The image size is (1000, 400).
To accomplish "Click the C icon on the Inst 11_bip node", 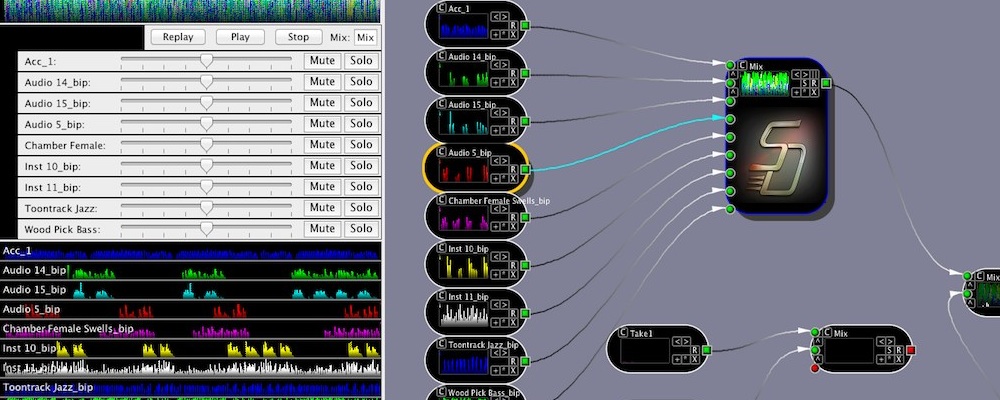I will click(x=442, y=297).
